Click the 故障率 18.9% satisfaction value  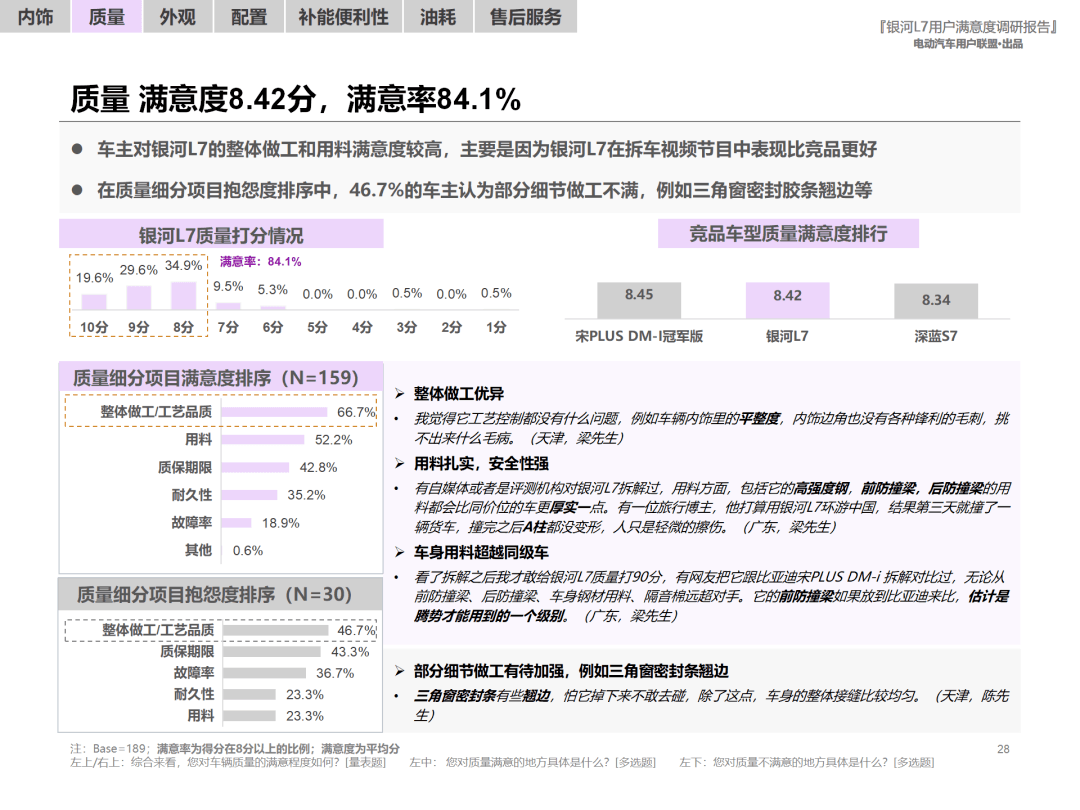pos(281,523)
